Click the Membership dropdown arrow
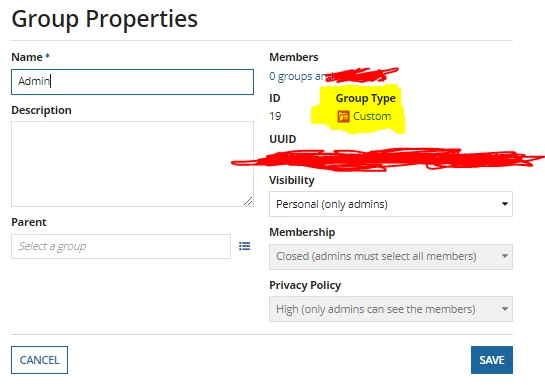 pyautogui.click(x=505, y=256)
